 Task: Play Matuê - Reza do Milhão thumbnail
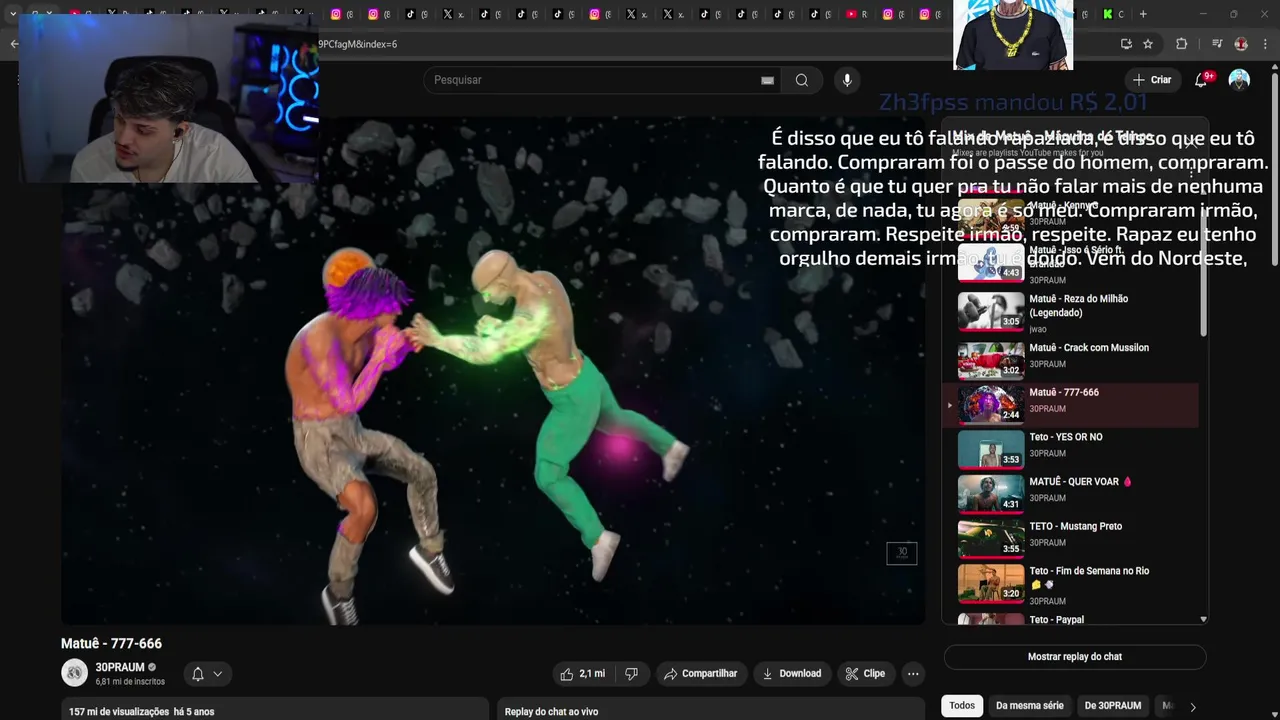[991, 312]
